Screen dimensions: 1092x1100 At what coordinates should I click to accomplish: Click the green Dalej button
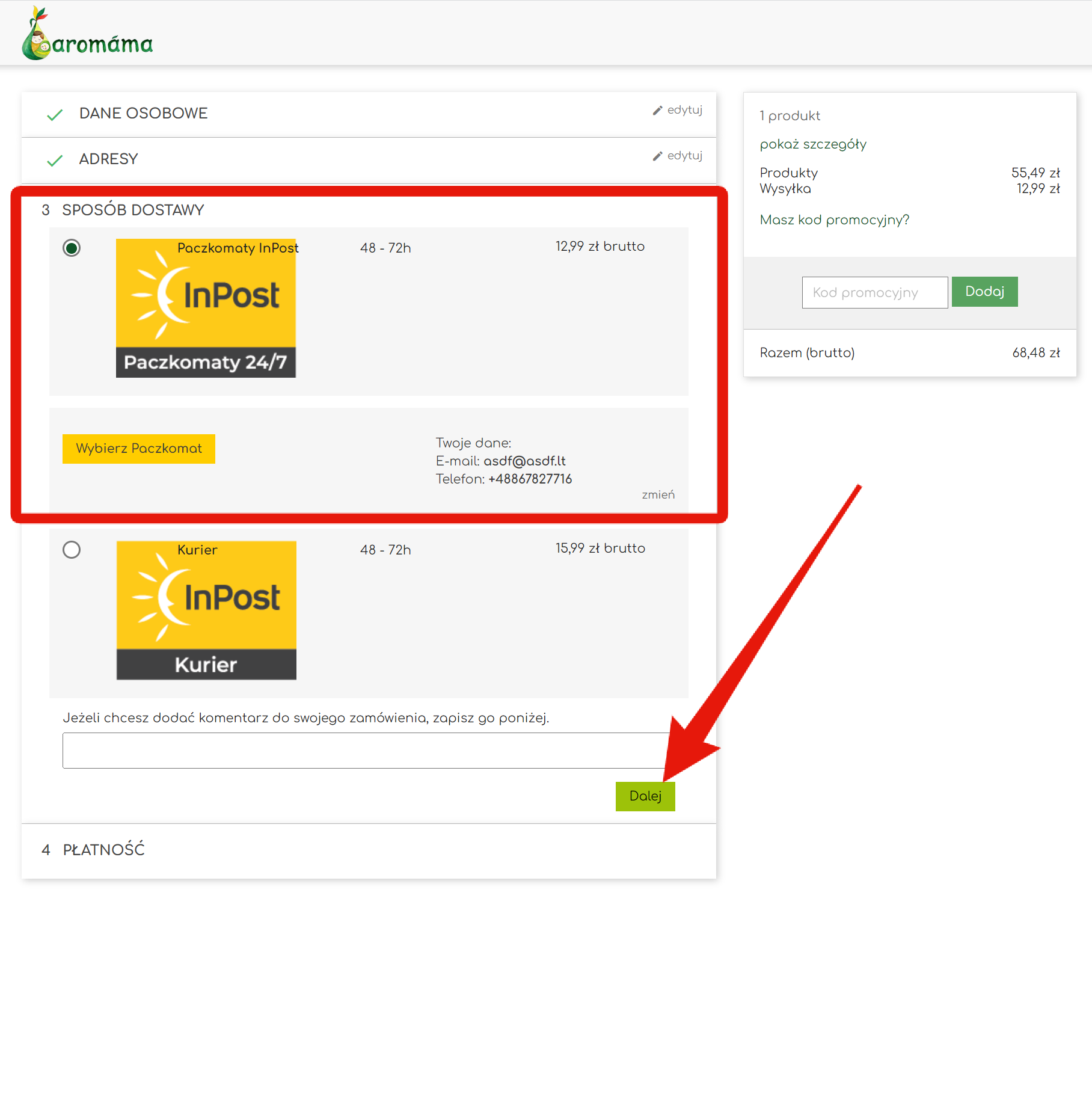645,796
